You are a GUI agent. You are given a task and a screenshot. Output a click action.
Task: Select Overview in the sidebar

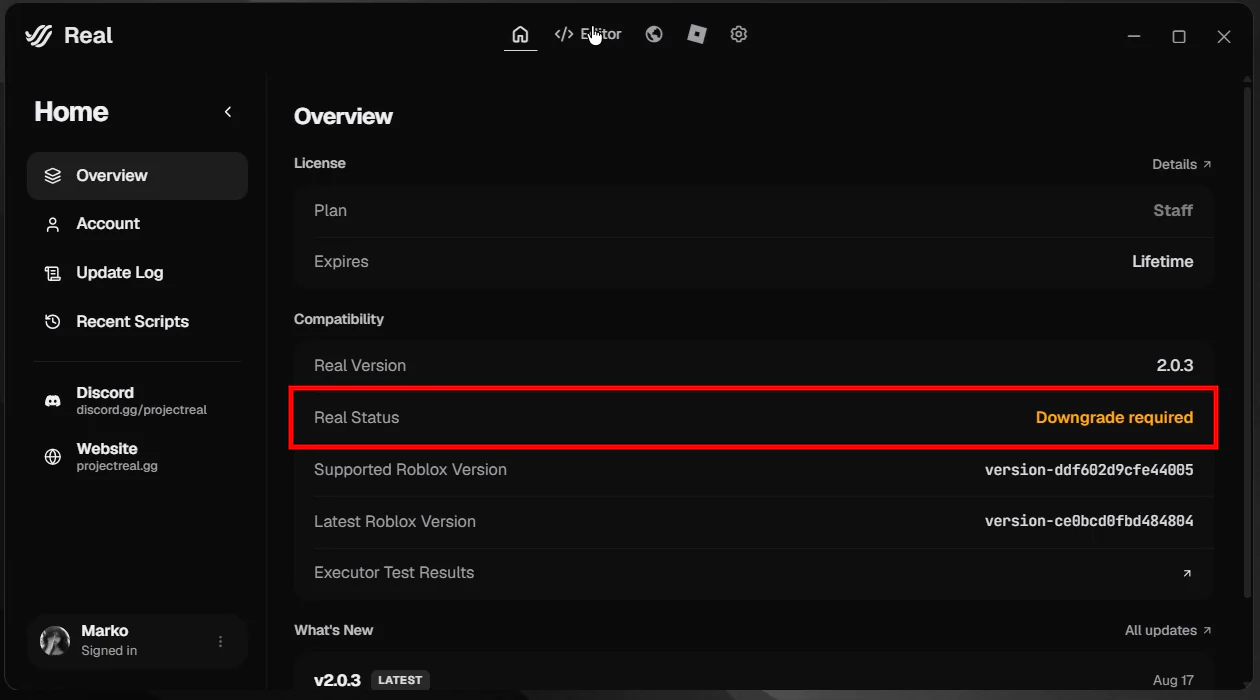137,175
